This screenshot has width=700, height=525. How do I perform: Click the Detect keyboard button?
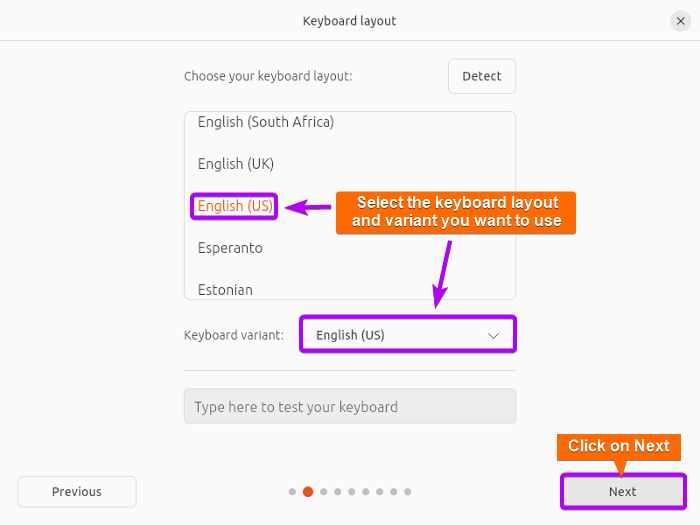pos(482,76)
